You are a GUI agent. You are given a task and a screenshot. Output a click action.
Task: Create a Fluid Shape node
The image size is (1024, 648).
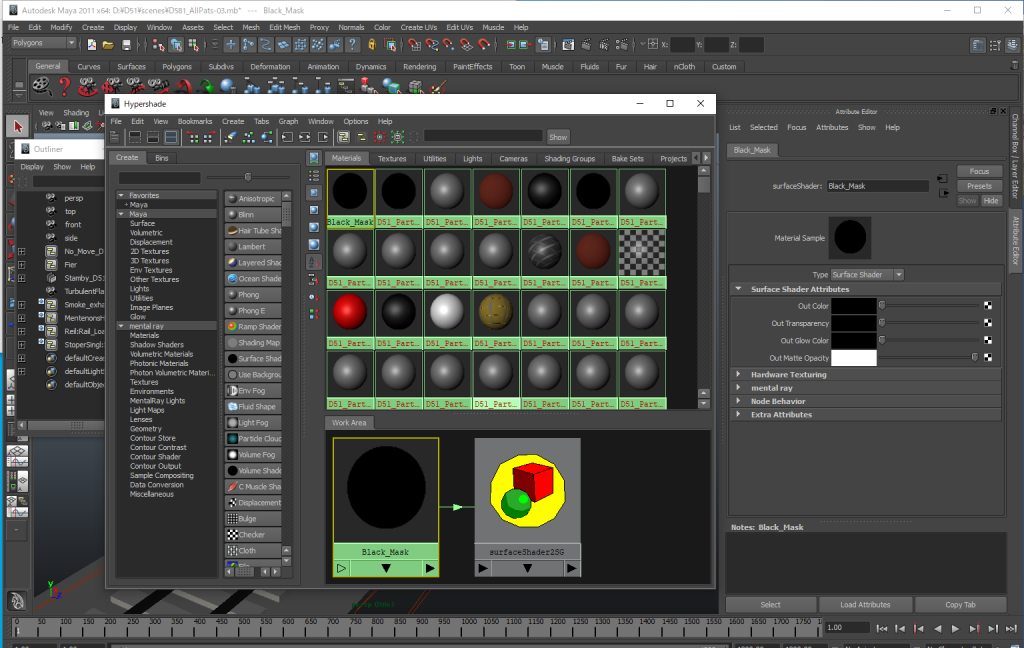click(x=253, y=406)
